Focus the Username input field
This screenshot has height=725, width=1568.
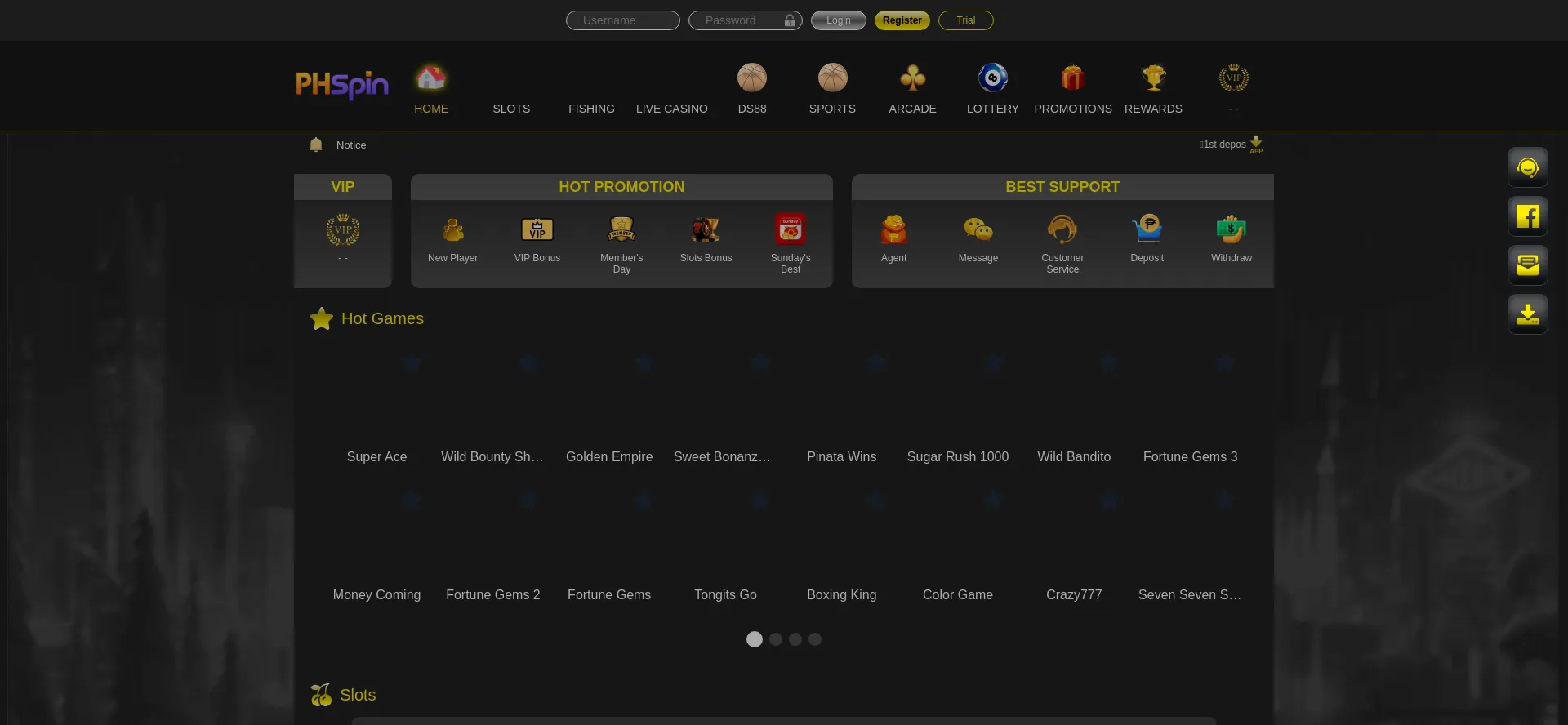pos(623,20)
